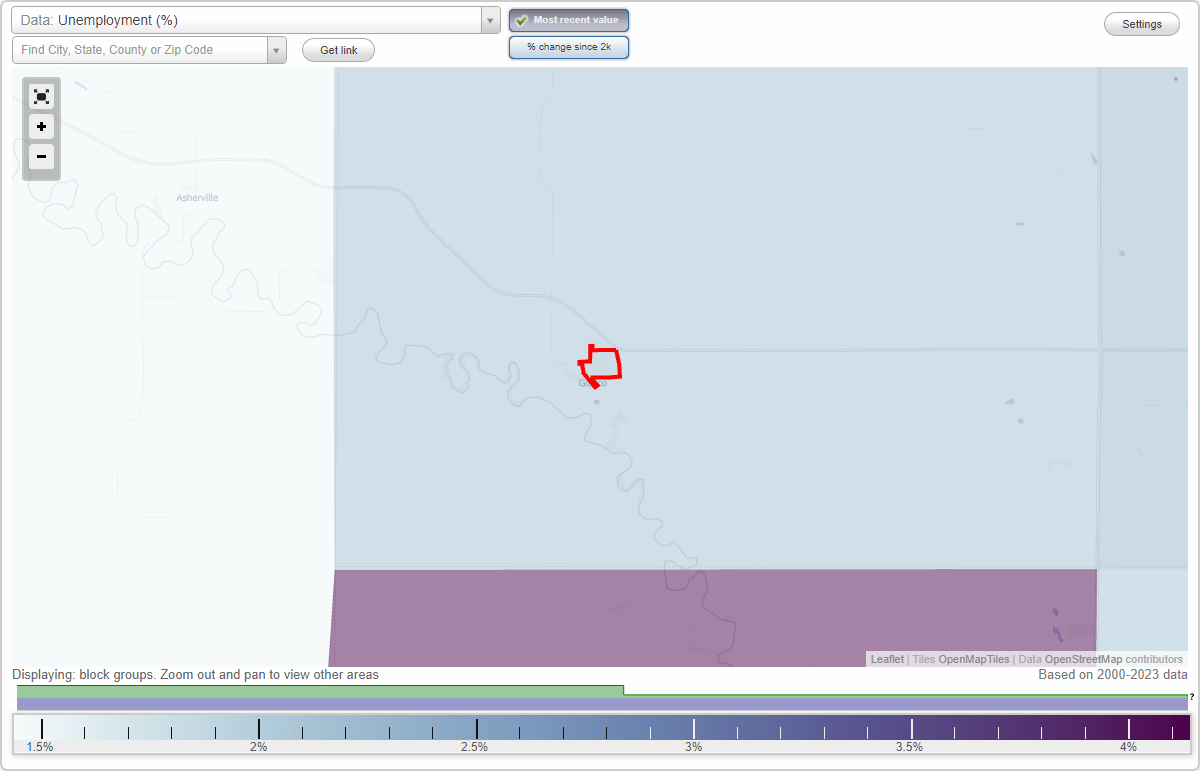The height and width of the screenshot is (771, 1200).
Task: Zoom out with the minus button
Action: pyautogui.click(x=41, y=156)
